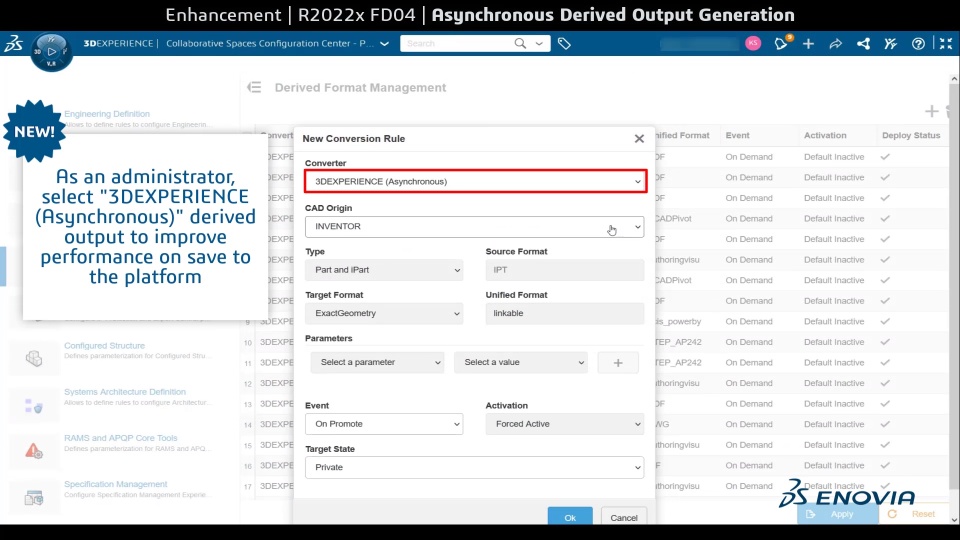Click the Cancel button
Screen dimensions: 960x540
(624, 517)
